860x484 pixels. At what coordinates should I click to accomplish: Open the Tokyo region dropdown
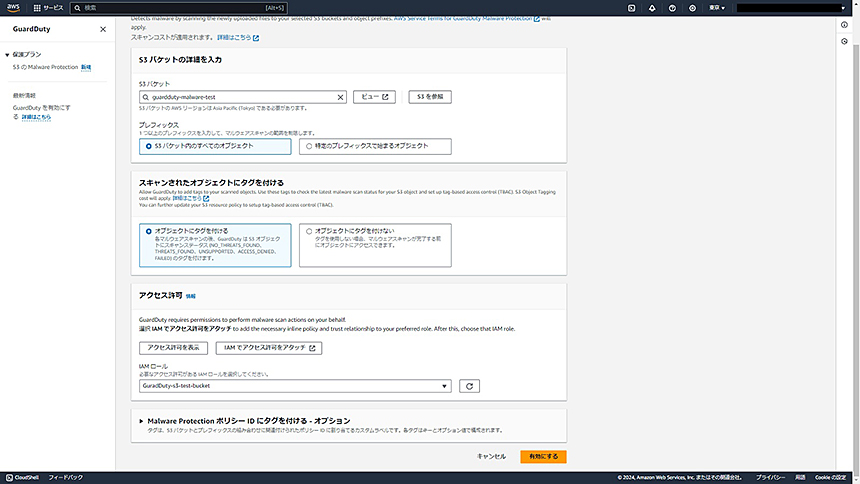click(x=717, y=8)
